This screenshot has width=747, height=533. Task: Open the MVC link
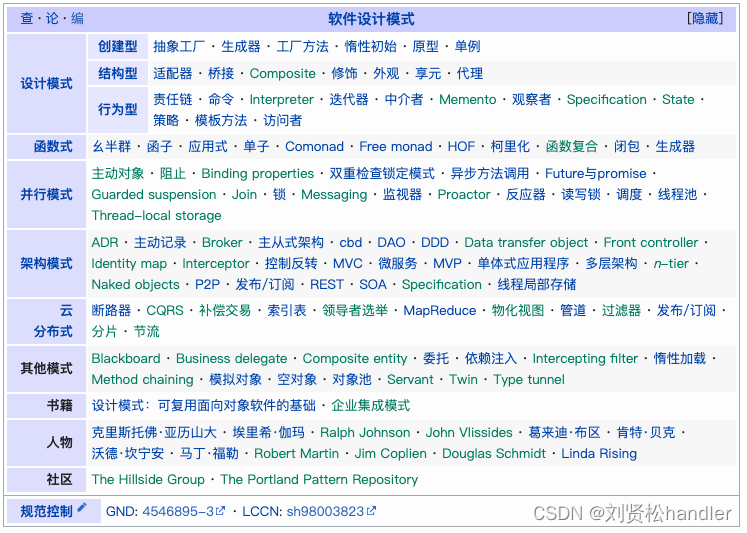pyautogui.click(x=348, y=263)
